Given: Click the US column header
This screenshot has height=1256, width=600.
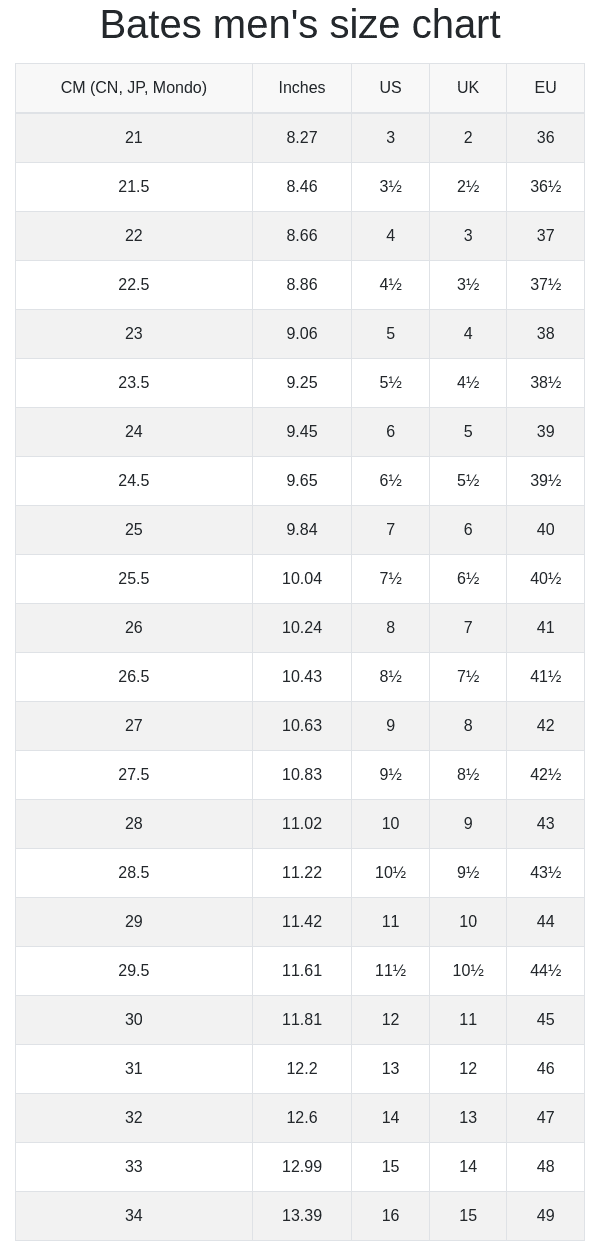Looking at the screenshot, I should click(x=390, y=88).
